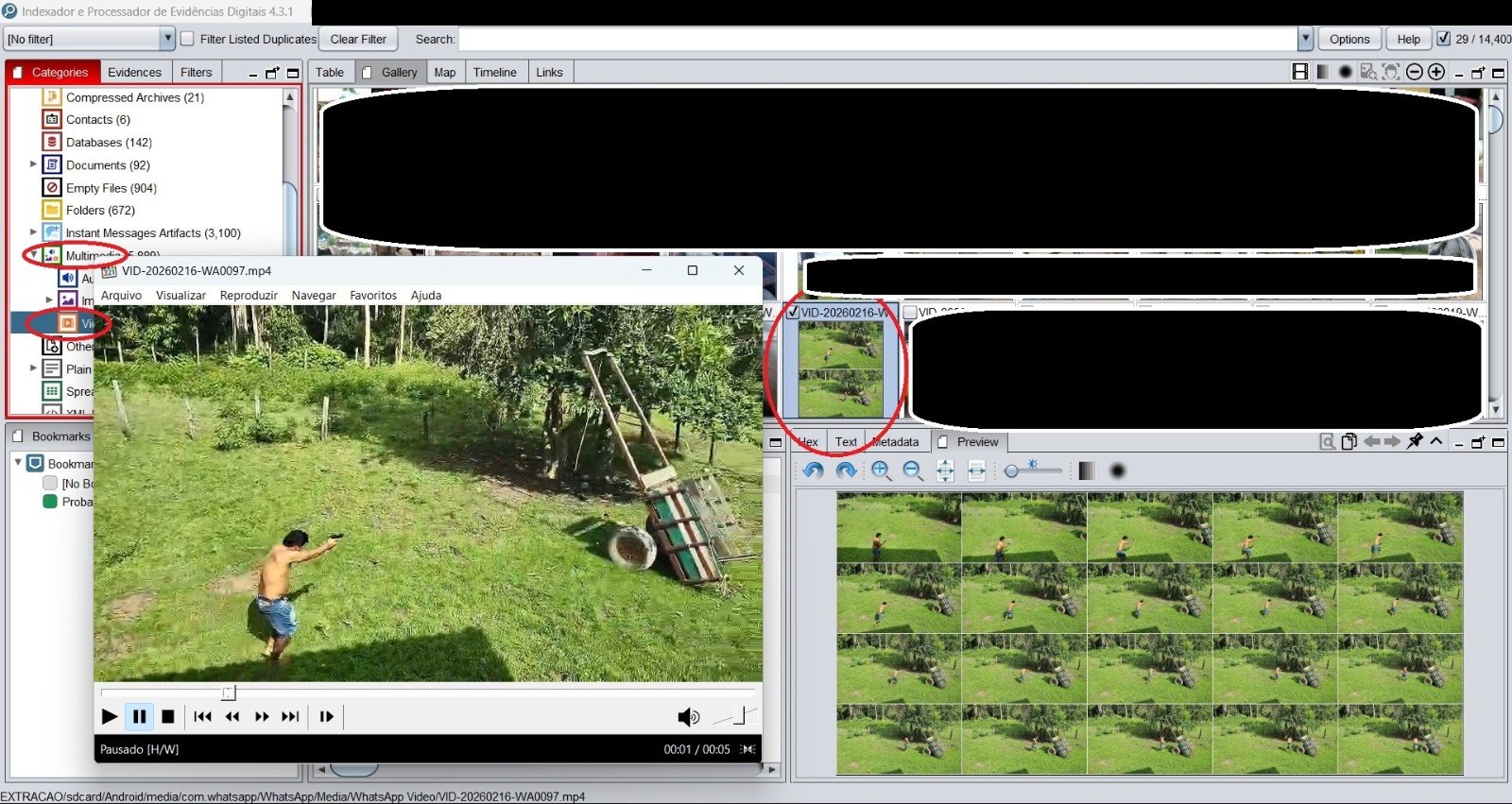Step forward one frame in the player
1512x804 pixels.
pyautogui.click(x=326, y=717)
